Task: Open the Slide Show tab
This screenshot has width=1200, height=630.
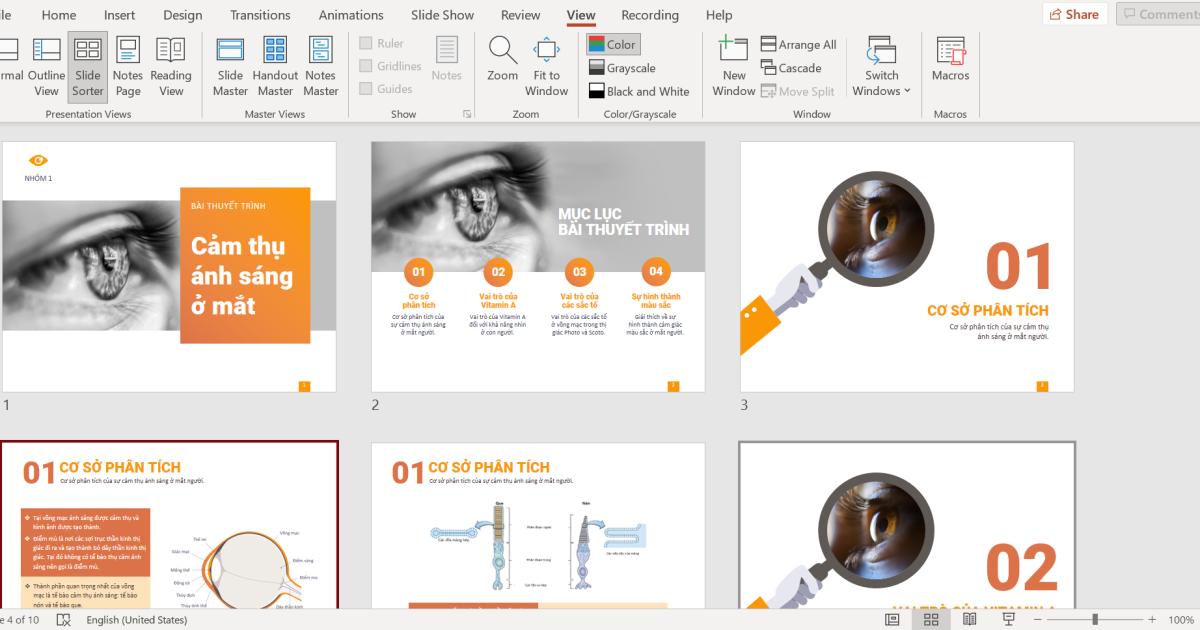Action: (x=443, y=15)
